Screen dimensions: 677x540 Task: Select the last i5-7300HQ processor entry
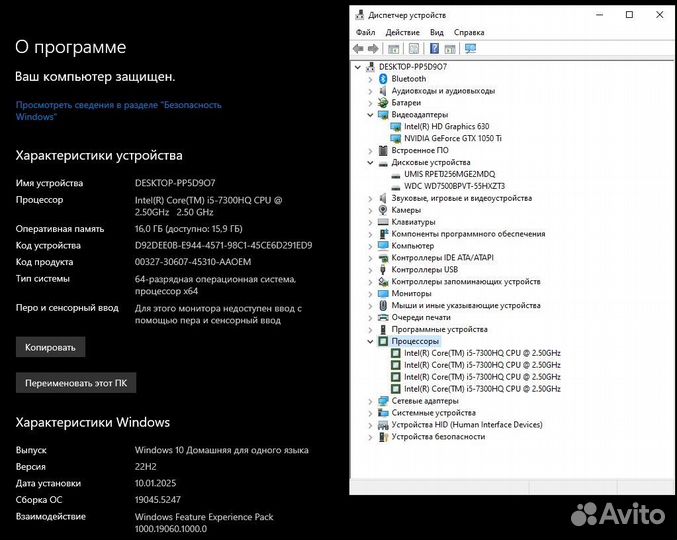pos(482,389)
